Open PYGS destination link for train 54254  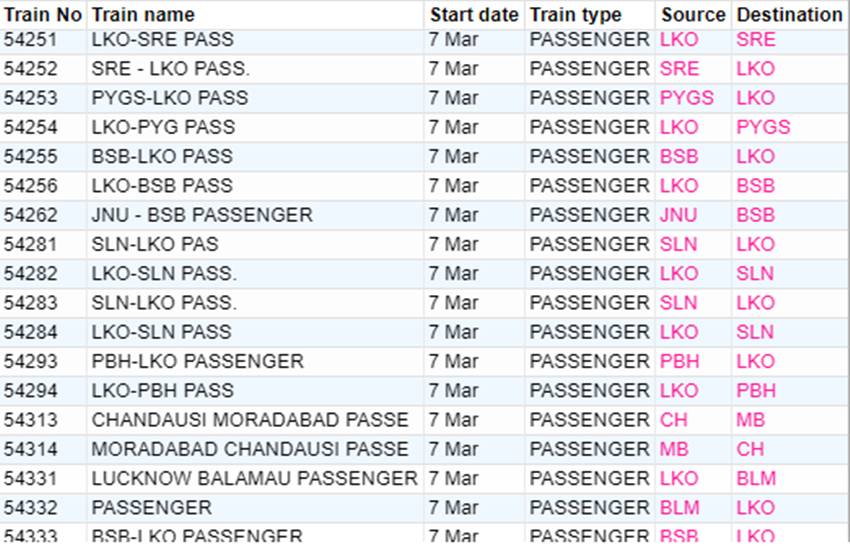763,127
